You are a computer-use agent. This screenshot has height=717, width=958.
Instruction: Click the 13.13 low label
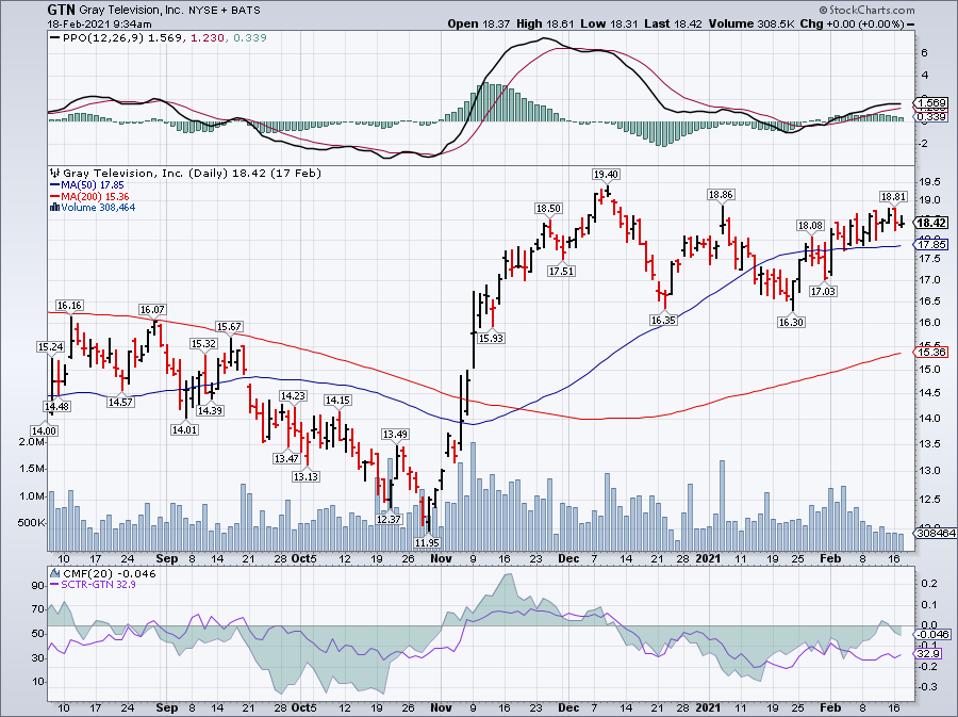click(x=305, y=476)
